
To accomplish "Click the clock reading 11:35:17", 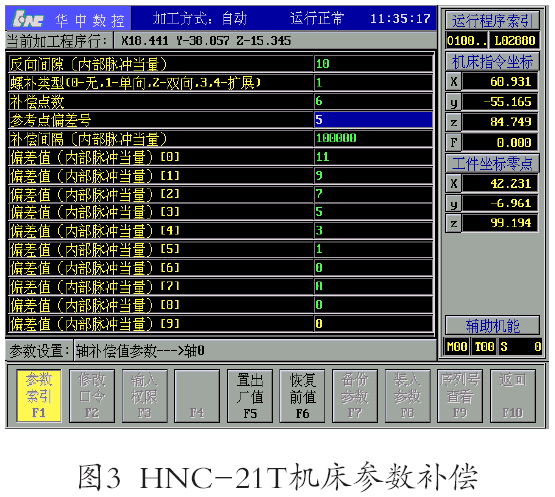I will coord(400,18).
